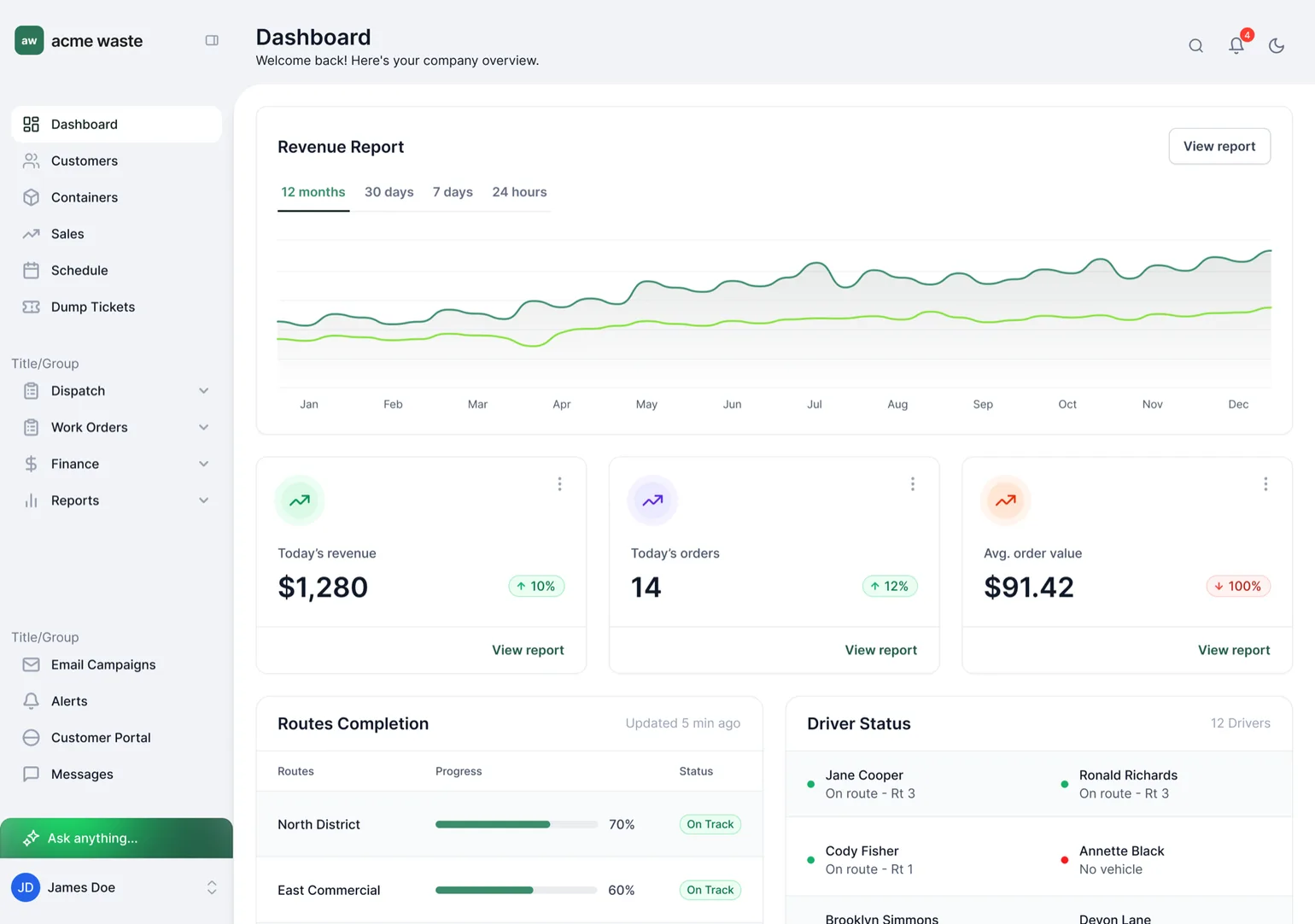The image size is (1315, 924).
Task: Click the acme waste logo icon
Action: coord(29,40)
